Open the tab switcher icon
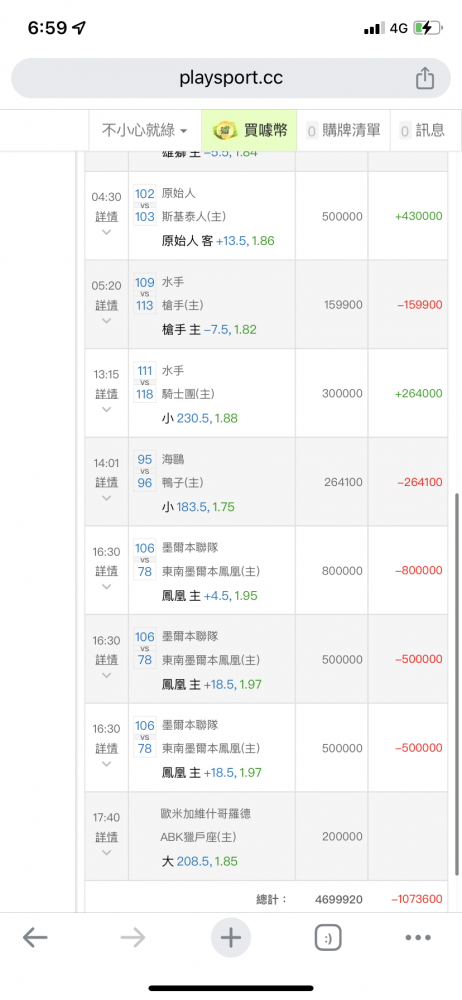 click(x=328, y=938)
